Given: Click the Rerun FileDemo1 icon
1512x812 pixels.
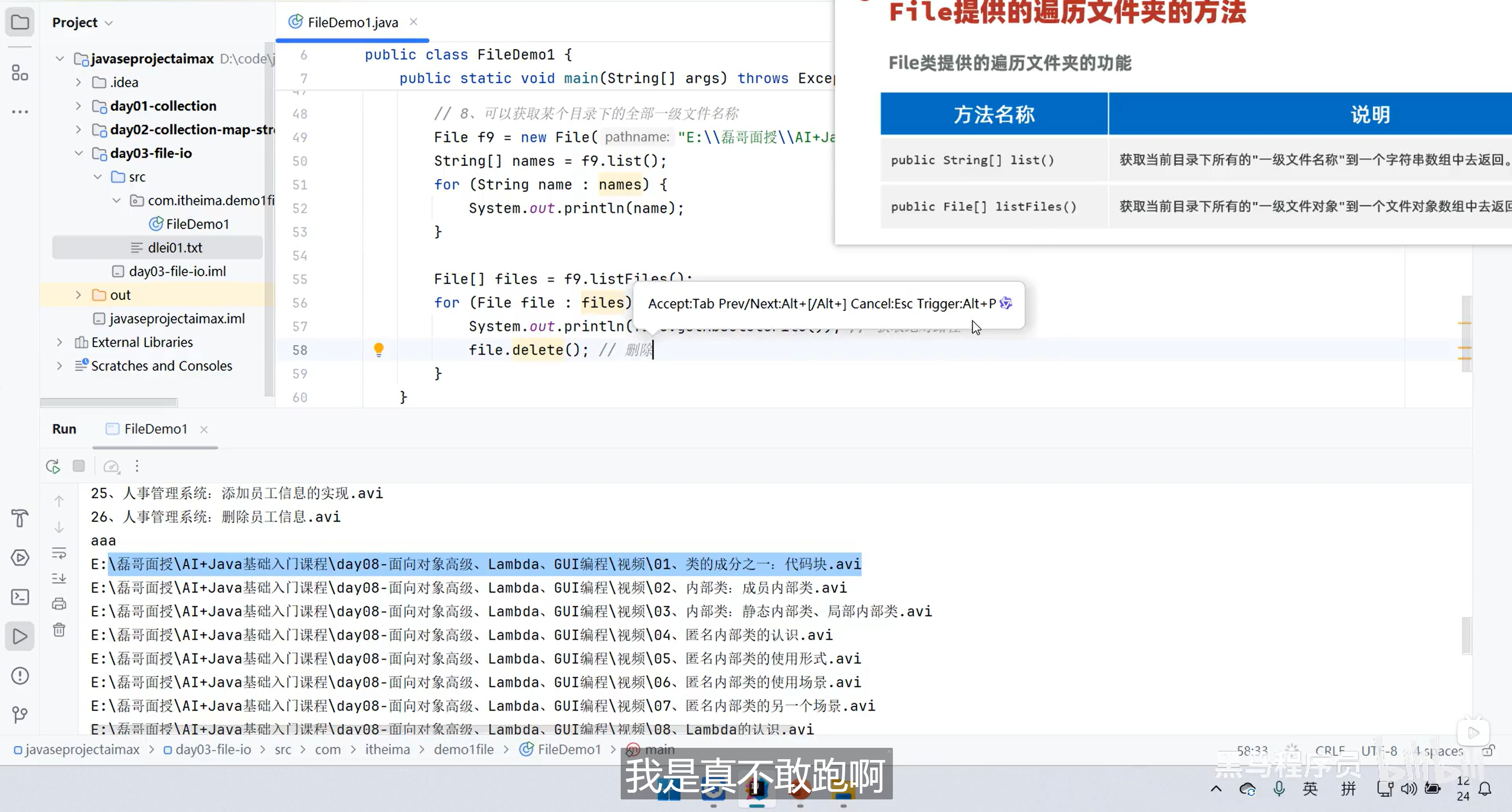Looking at the screenshot, I should click(x=53, y=466).
